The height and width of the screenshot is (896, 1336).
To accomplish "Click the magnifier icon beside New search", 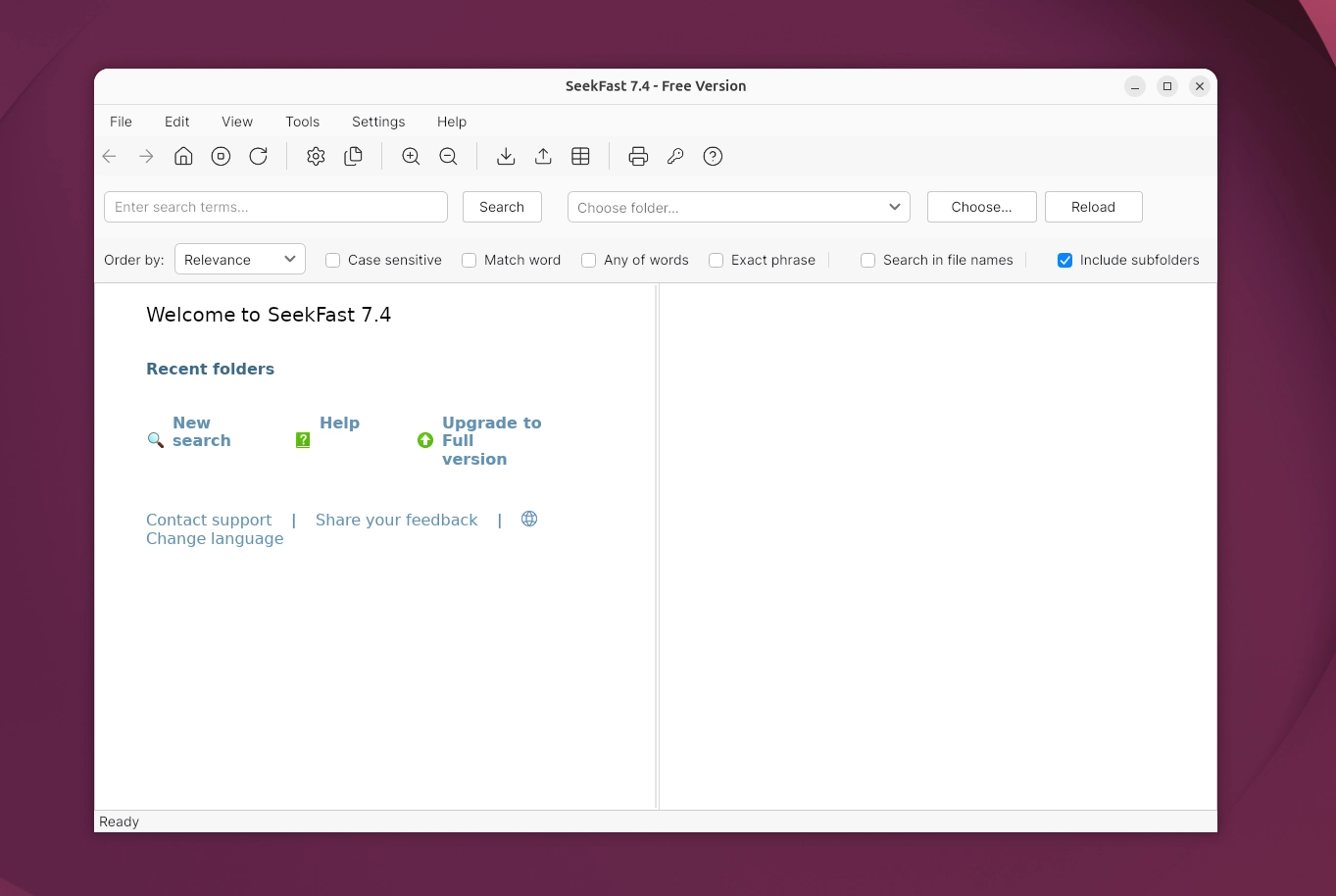I will coord(155,440).
